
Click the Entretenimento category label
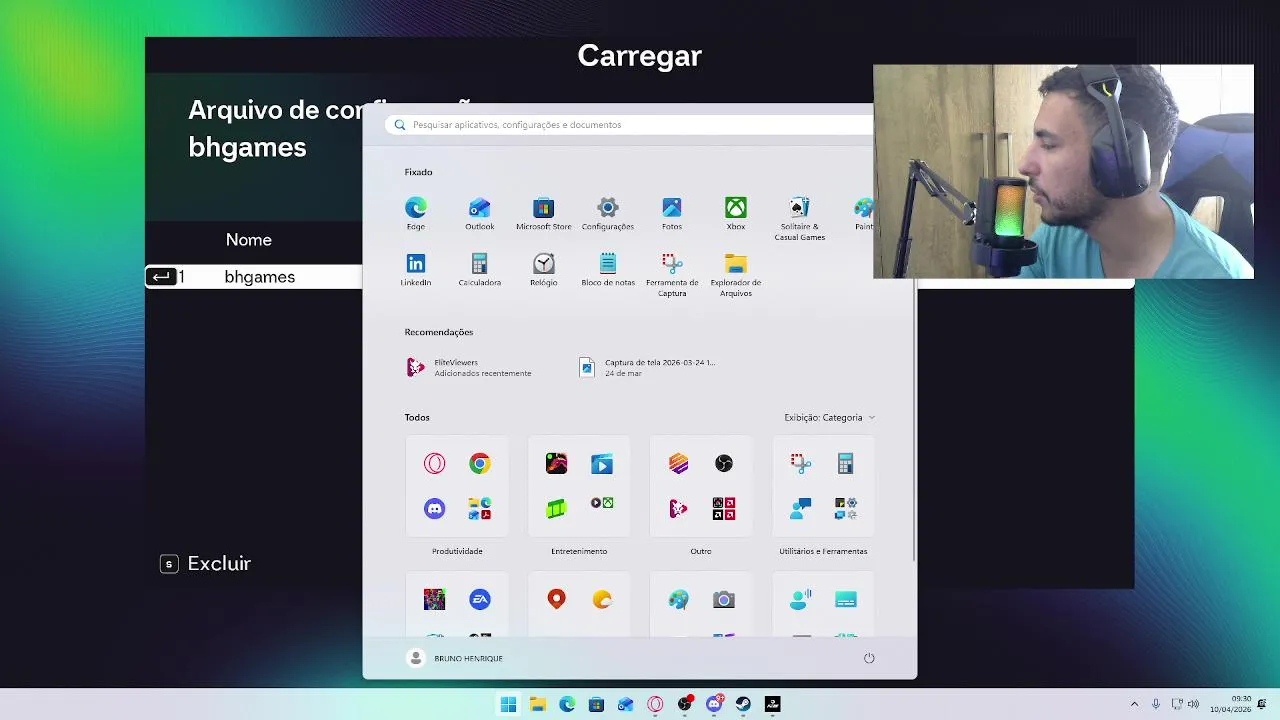point(579,551)
